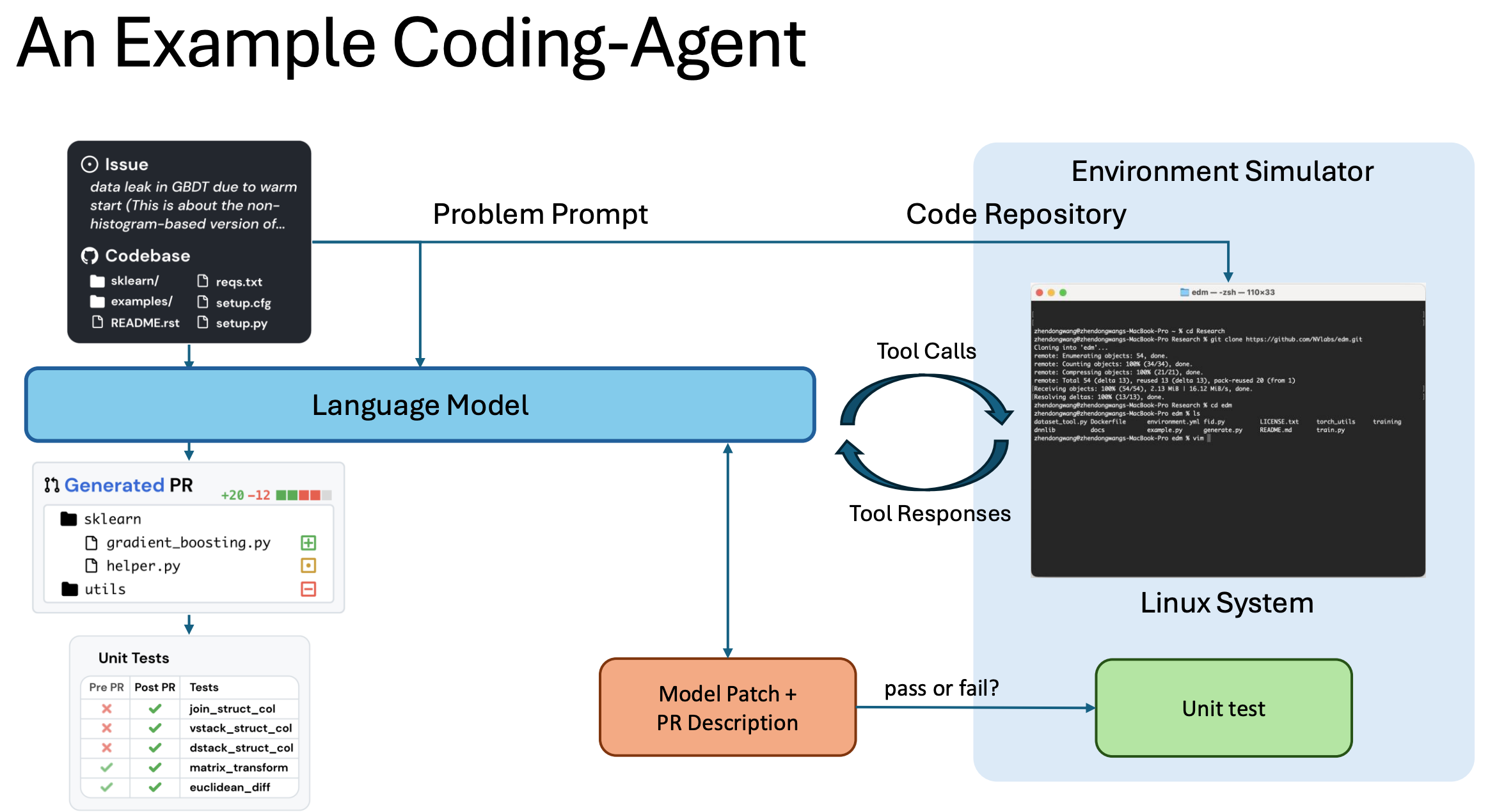Click the green zoom dot on terminal
The width and height of the screenshot is (1497, 812).
coord(1063,292)
